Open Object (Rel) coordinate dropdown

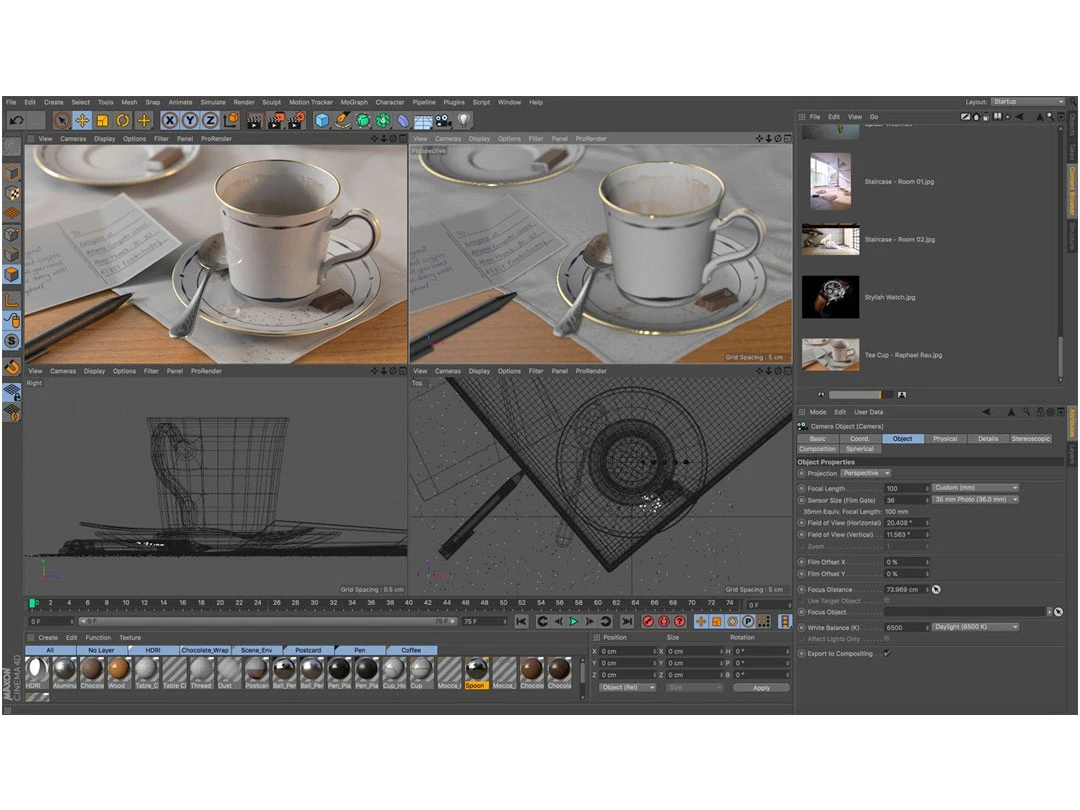(627, 687)
